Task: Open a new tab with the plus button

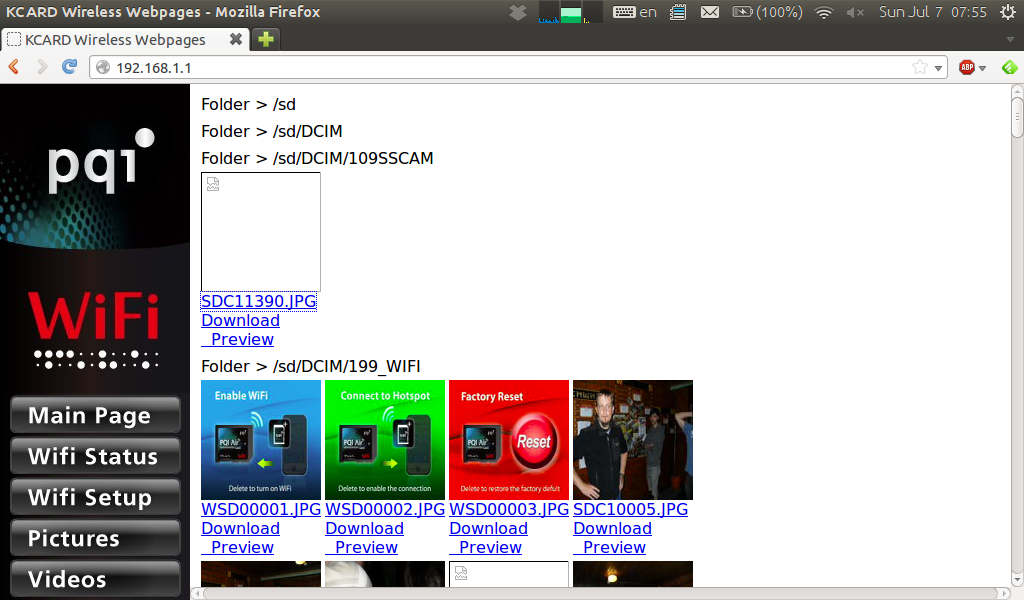Action: 265,39
